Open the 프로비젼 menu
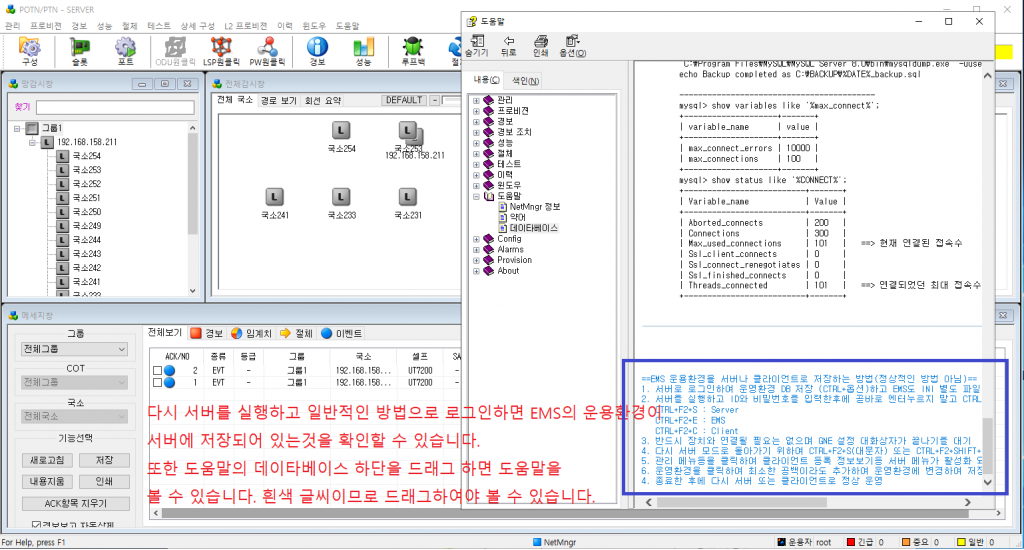 coord(46,26)
